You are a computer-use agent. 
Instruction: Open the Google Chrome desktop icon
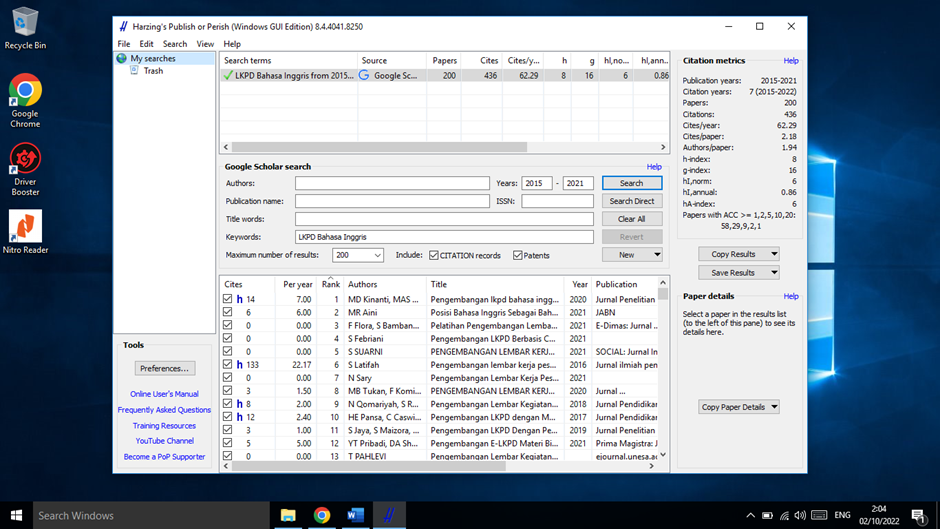(x=25, y=101)
